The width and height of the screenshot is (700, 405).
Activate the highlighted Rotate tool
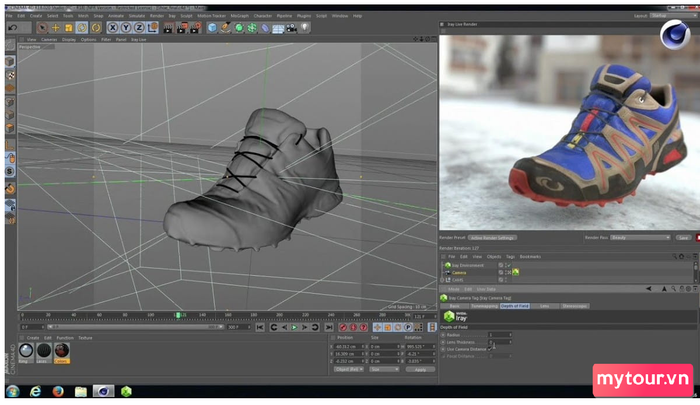[x=82, y=28]
